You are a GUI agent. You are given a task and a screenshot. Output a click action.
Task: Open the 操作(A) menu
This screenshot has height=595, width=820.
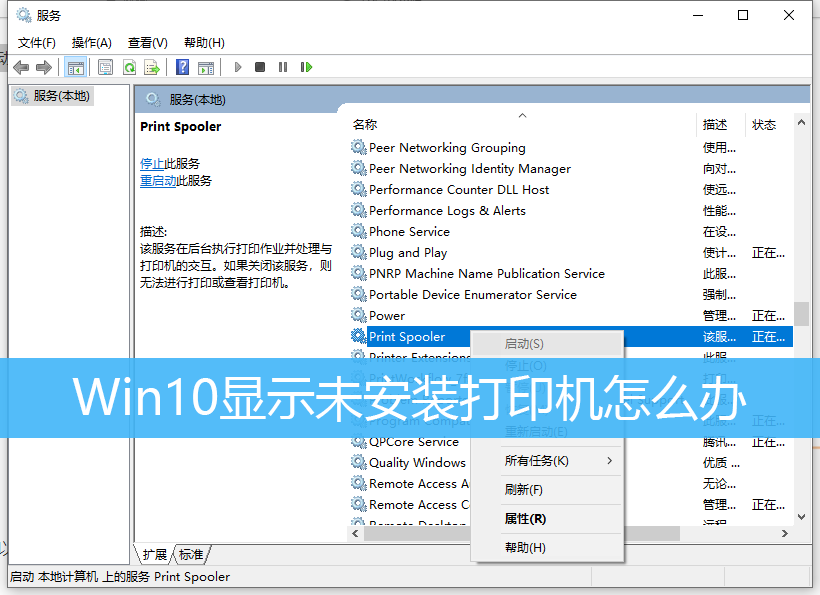(91, 42)
